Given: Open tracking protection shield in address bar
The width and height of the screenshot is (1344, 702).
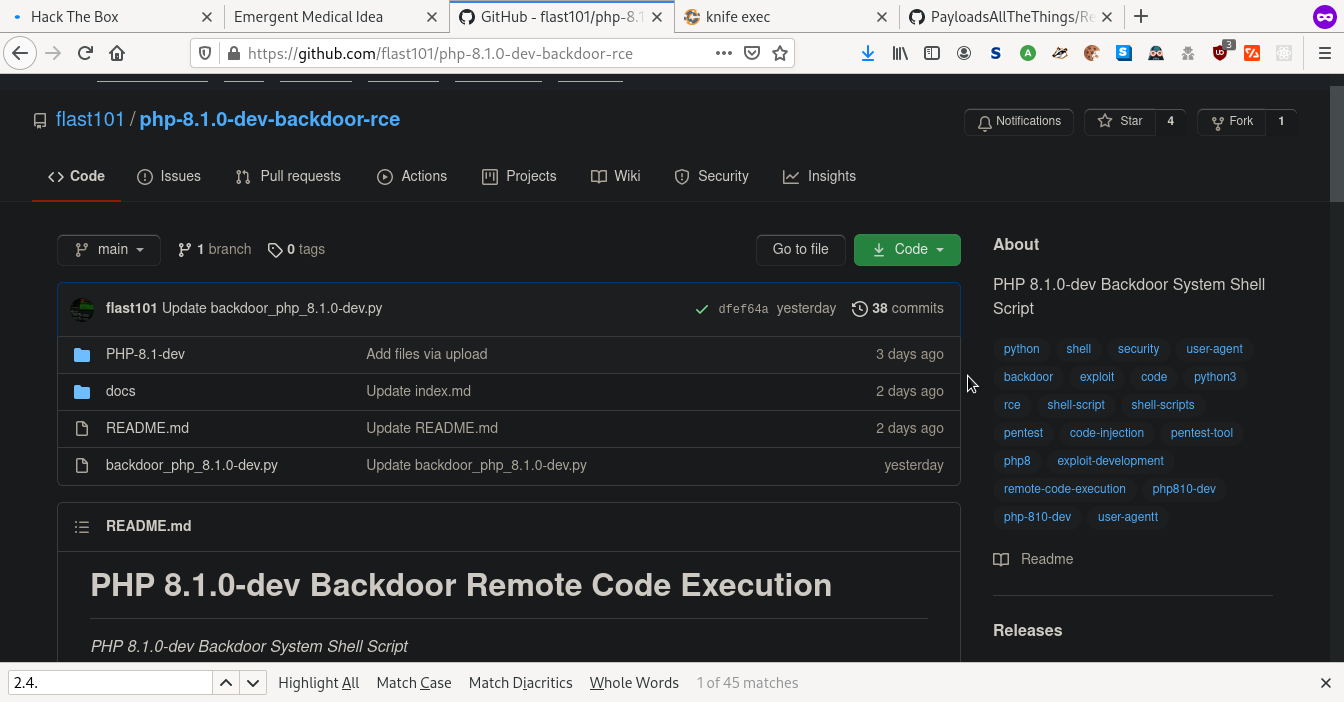Looking at the screenshot, I should pos(205,54).
